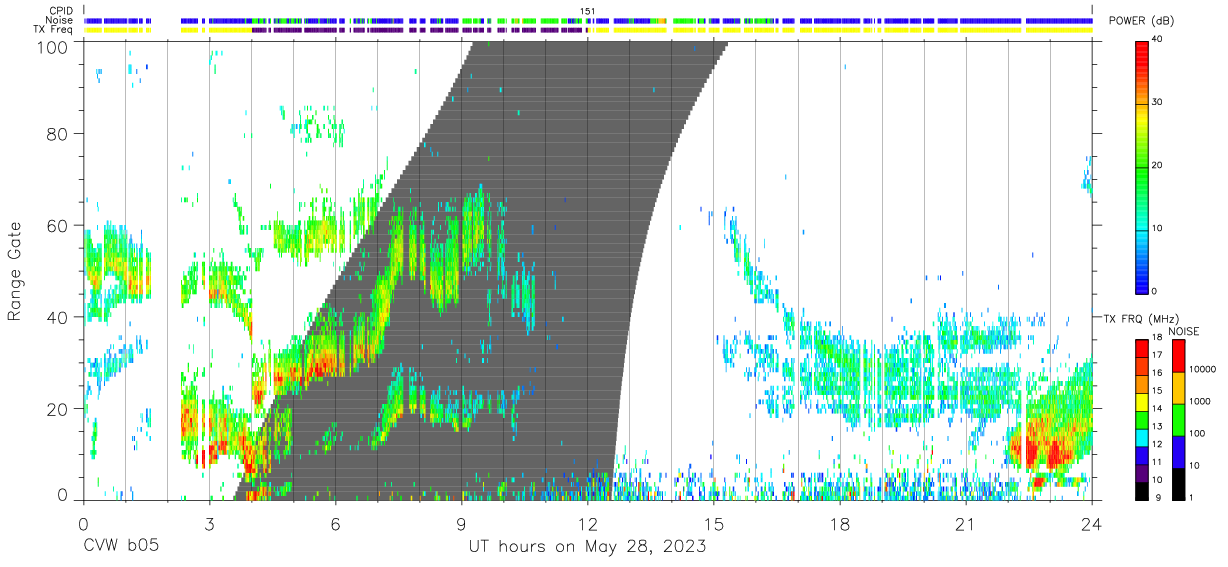
Task: Click the 20 label on the power colorbar
Action: 1157,165
